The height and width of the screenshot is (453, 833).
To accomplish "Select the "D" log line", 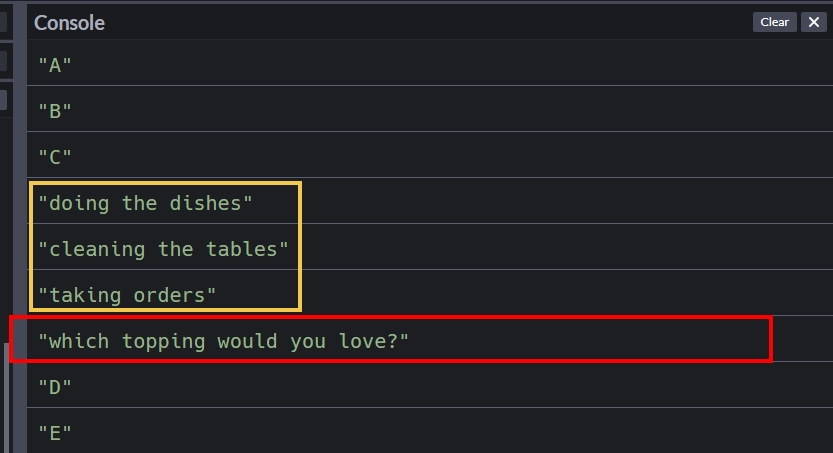I will point(55,387).
